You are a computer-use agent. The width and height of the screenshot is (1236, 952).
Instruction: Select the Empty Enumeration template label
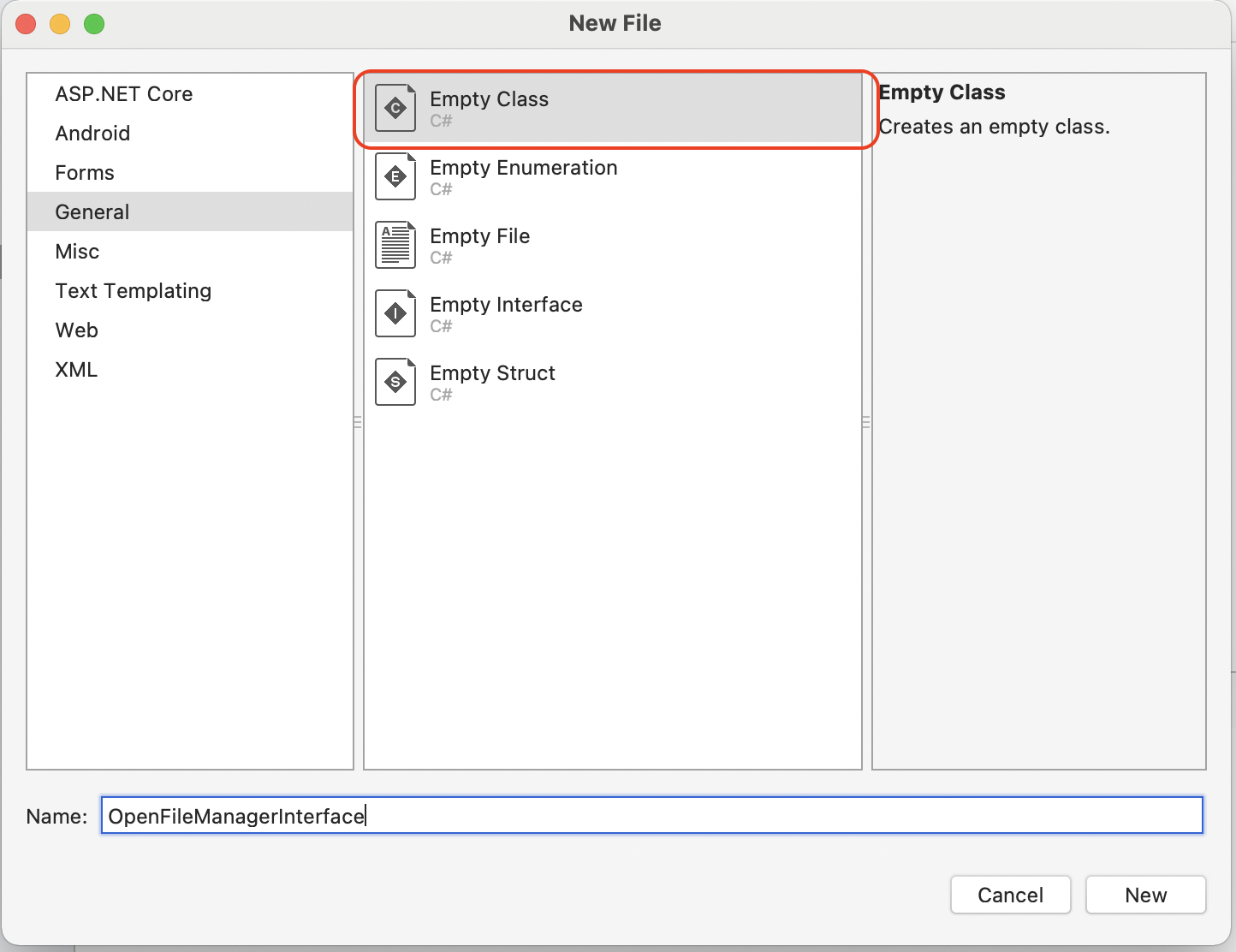click(x=524, y=168)
